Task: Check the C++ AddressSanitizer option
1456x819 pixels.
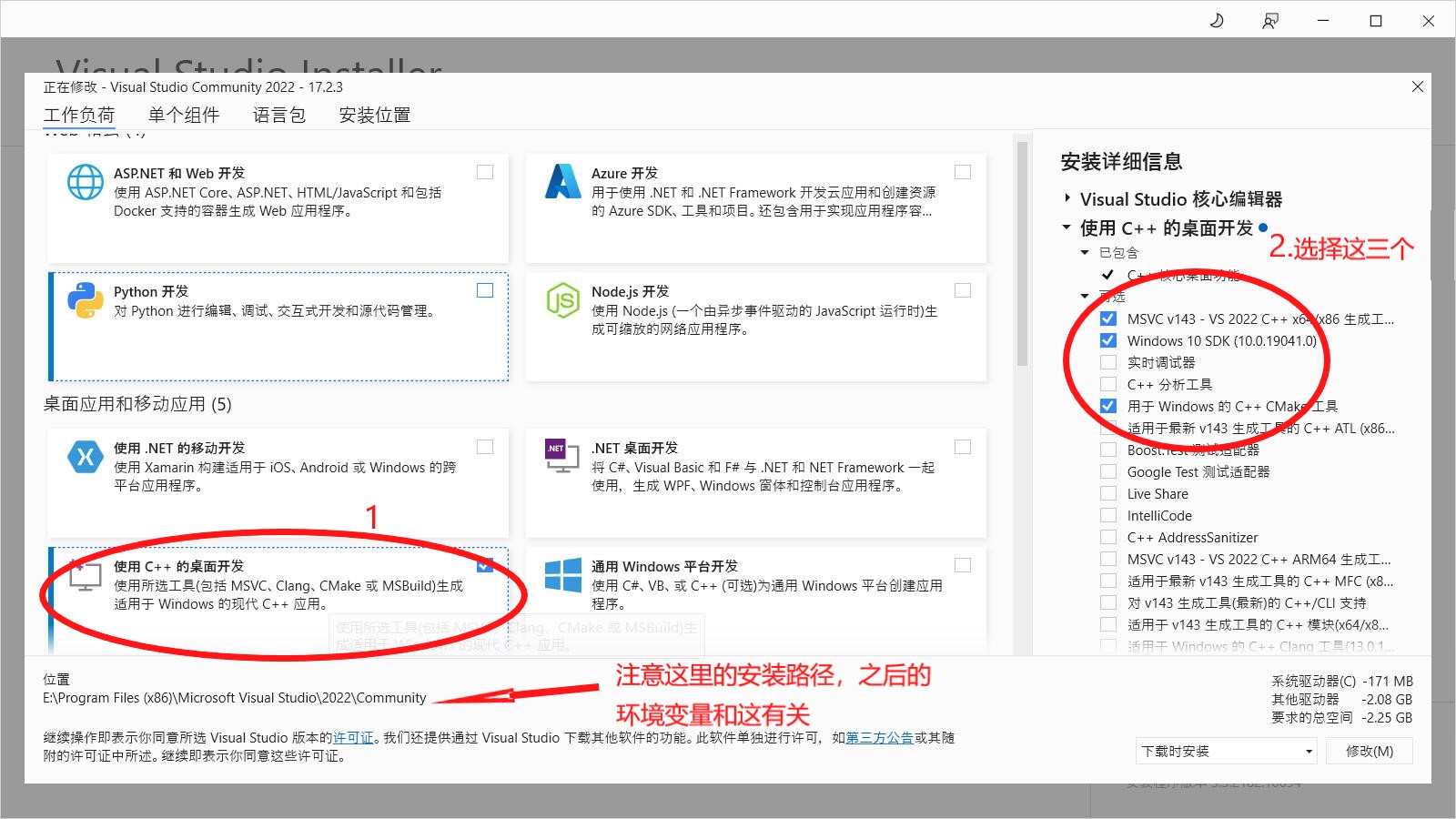Action: pyautogui.click(x=1108, y=537)
